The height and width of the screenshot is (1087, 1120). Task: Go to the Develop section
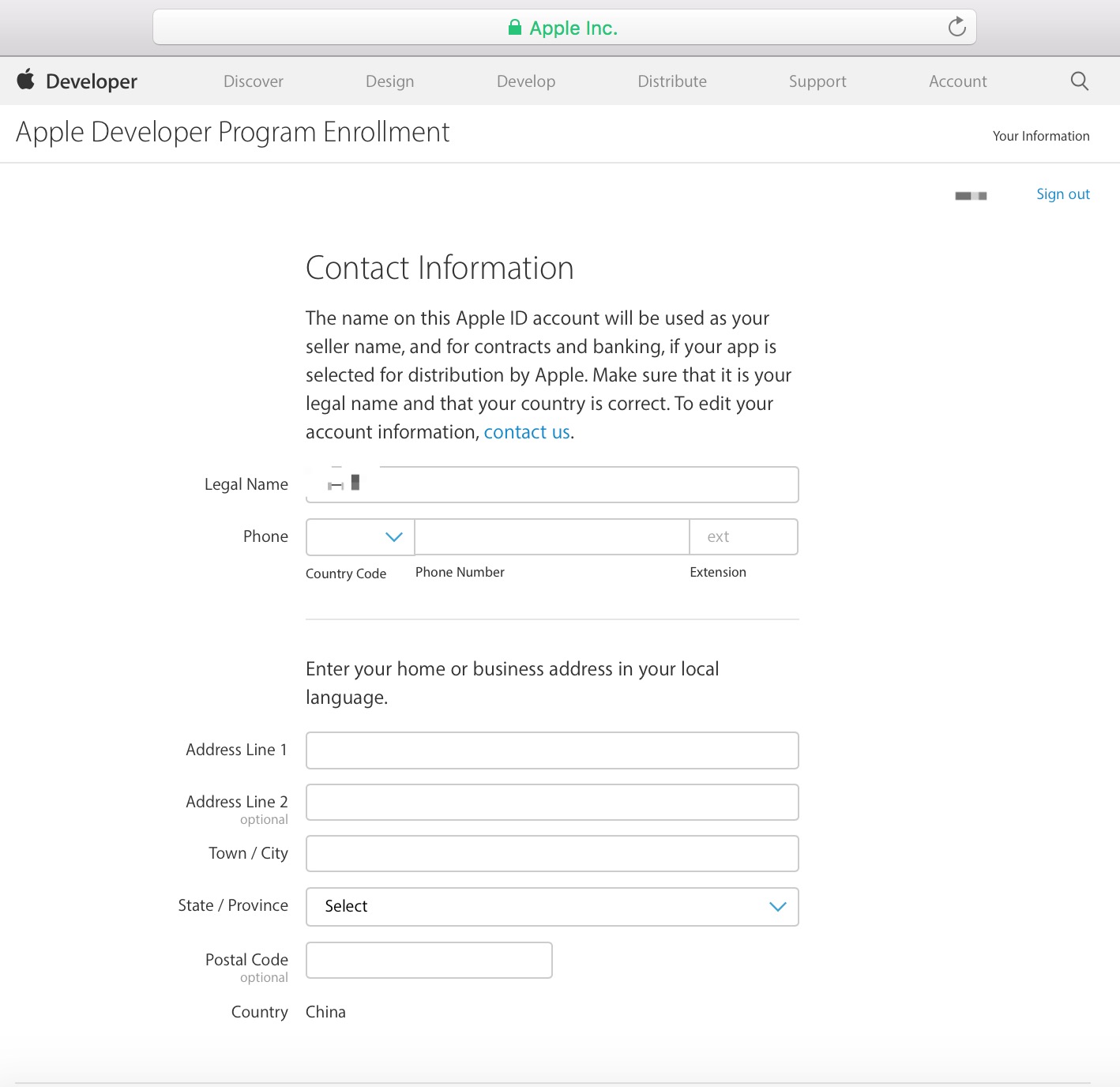(526, 81)
